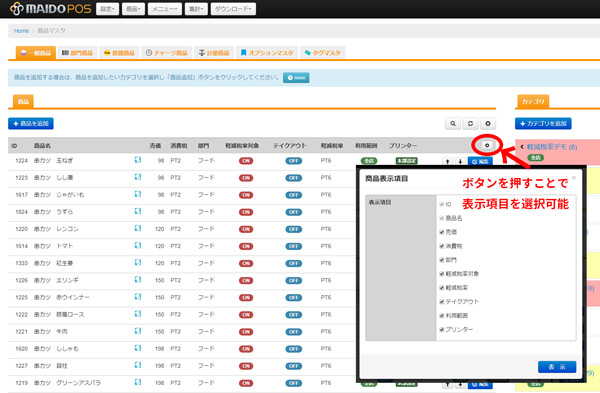Click the MAIDO POS logo
This screenshot has width=600, height=393.
point(51,8)
